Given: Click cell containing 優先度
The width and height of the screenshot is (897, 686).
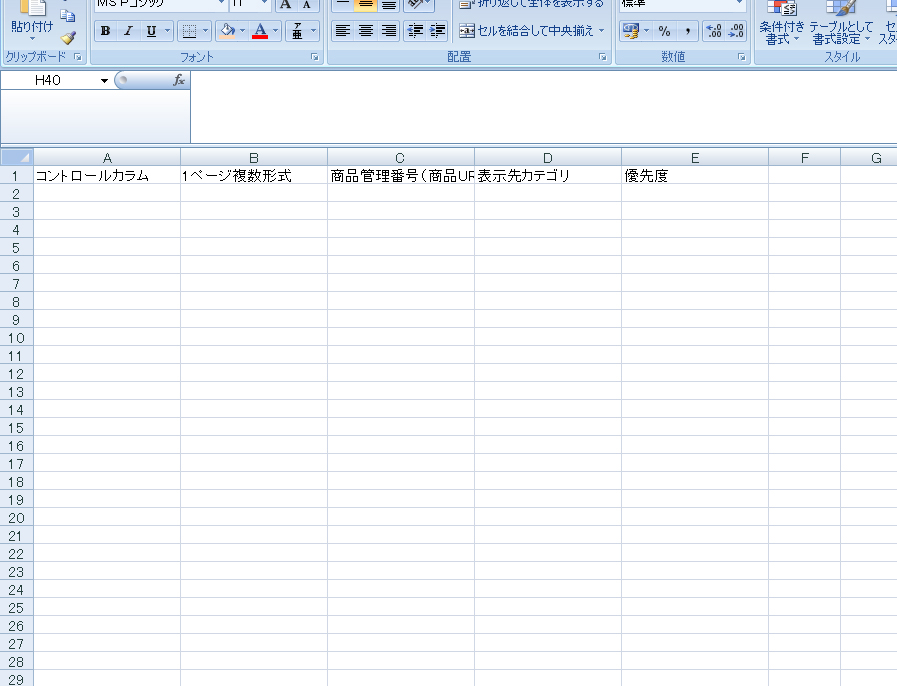Looking at the screenshot, I should 695,175.
